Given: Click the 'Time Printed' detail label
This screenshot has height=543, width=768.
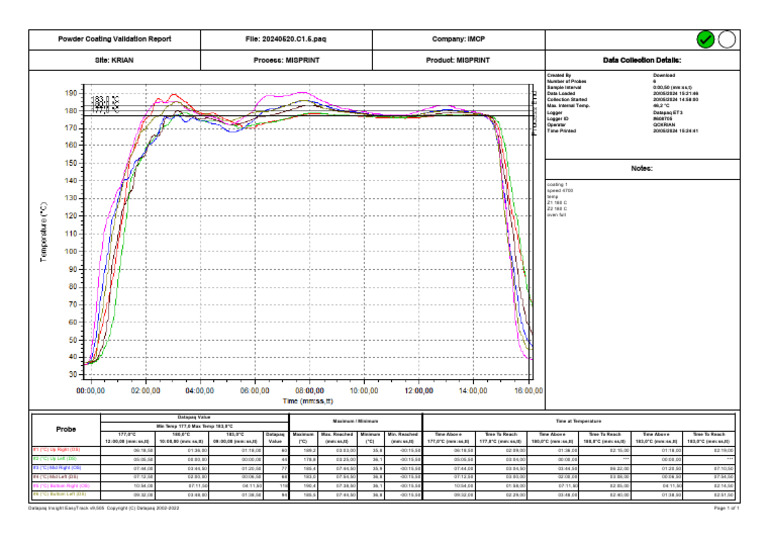Looking at the screenshot, I should tap(561, 131).
